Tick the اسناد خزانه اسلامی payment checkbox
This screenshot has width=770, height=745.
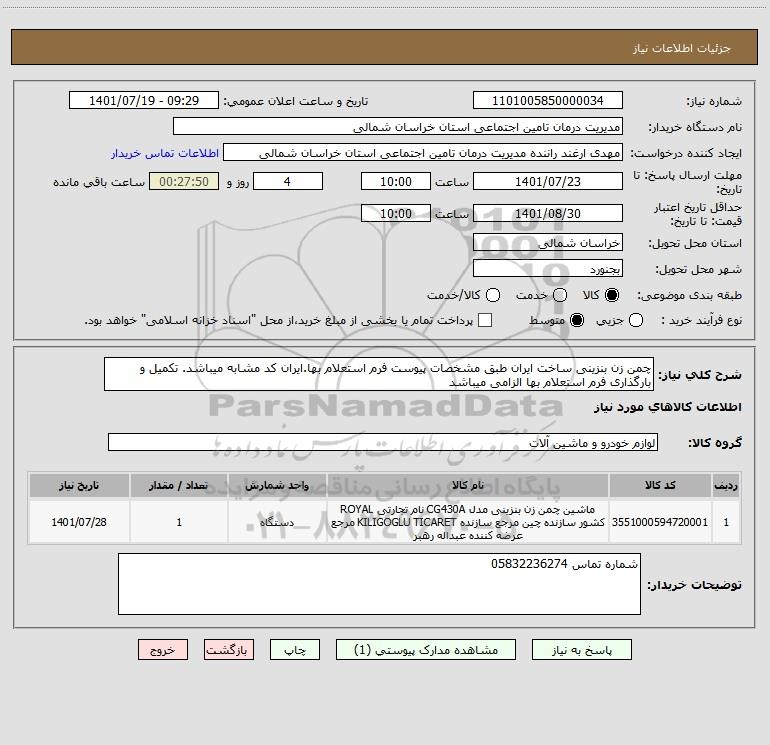[485, 320]
